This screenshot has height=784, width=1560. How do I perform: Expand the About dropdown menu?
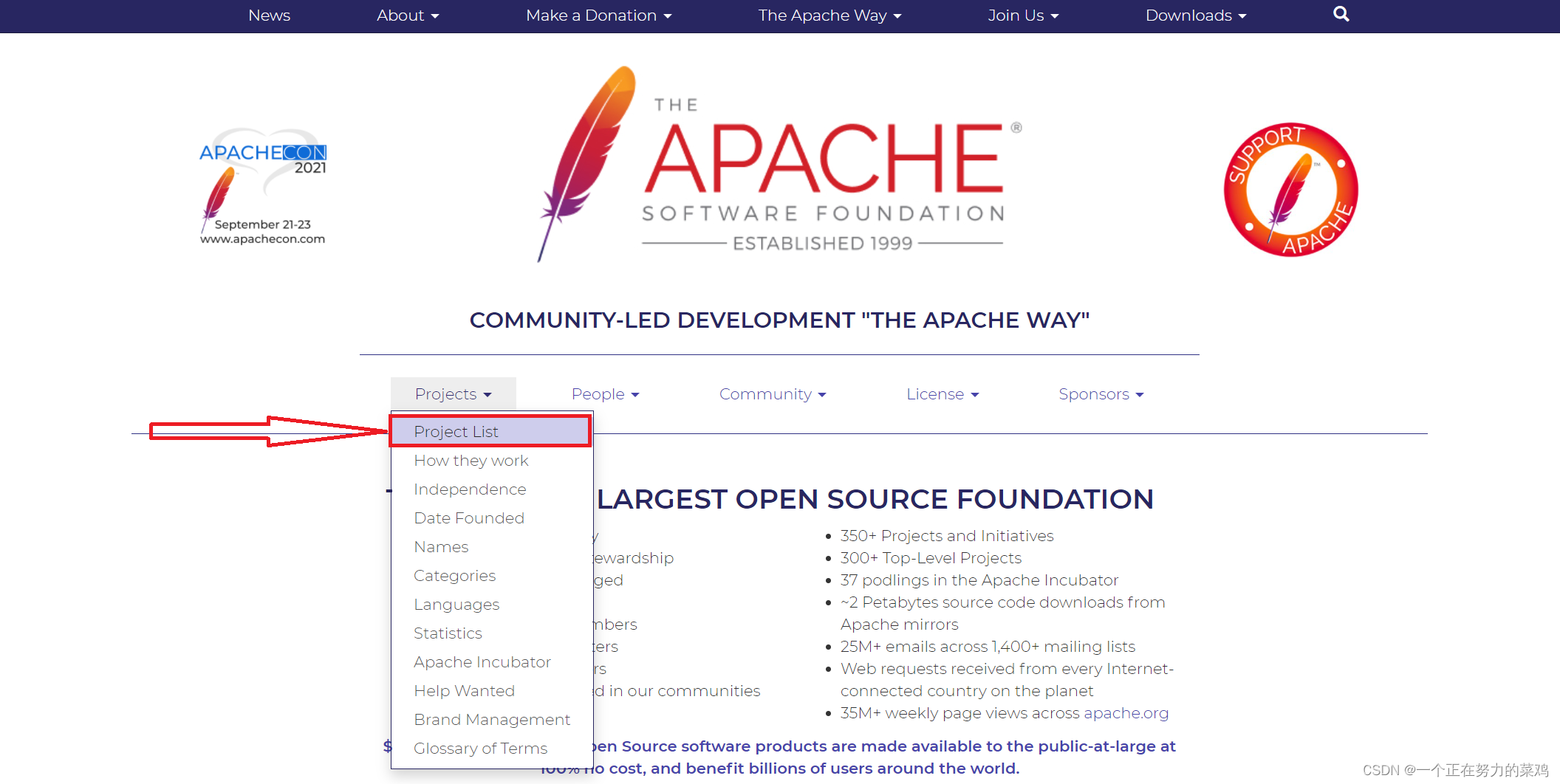tap(408, 16)
